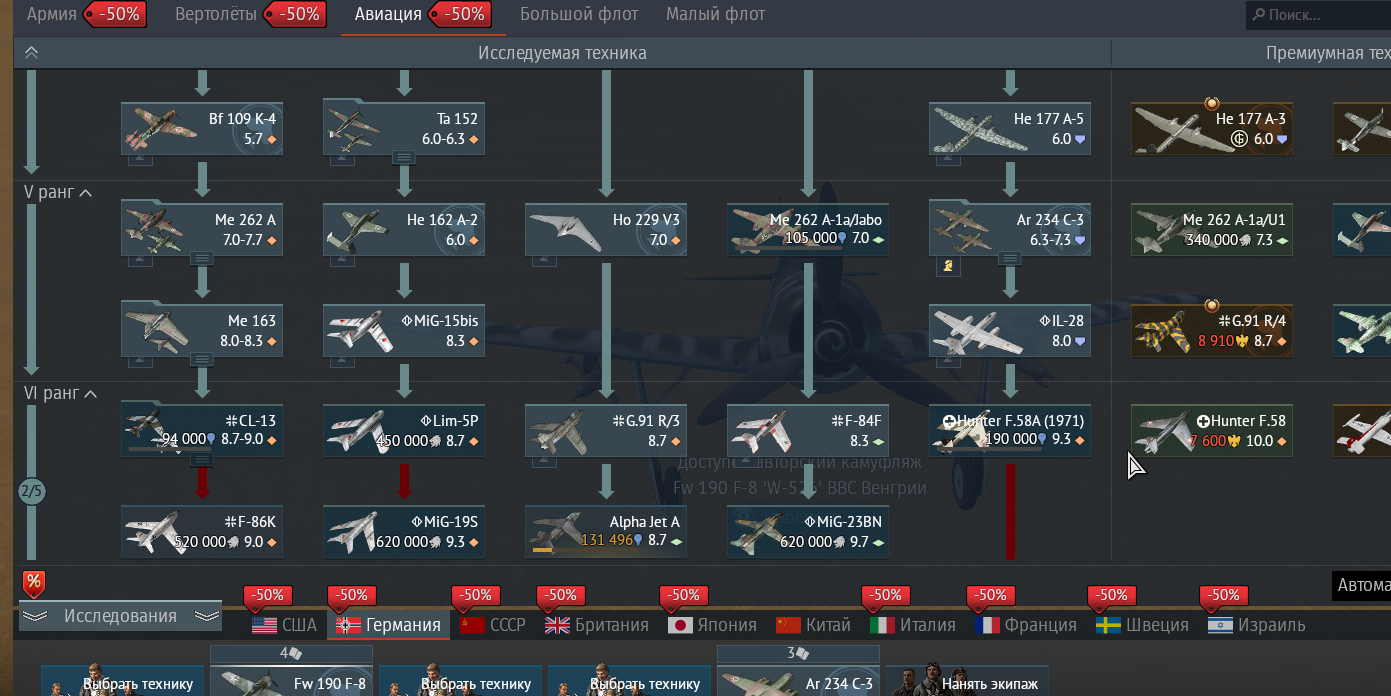This screenshot has height=696, width=1391.
Task: Select the Lim-5P card
Action: point(404,429)
